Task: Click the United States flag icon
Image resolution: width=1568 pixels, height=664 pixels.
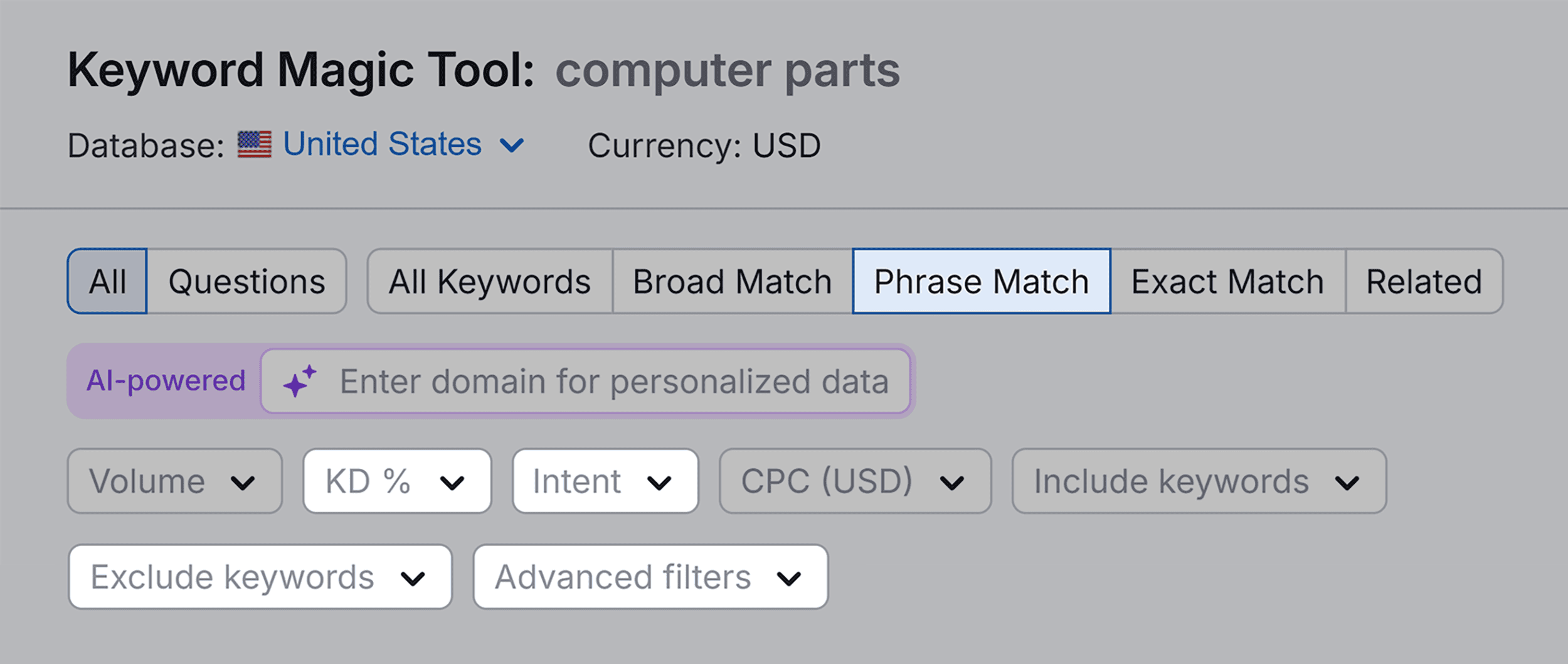Action: [254, 144]
